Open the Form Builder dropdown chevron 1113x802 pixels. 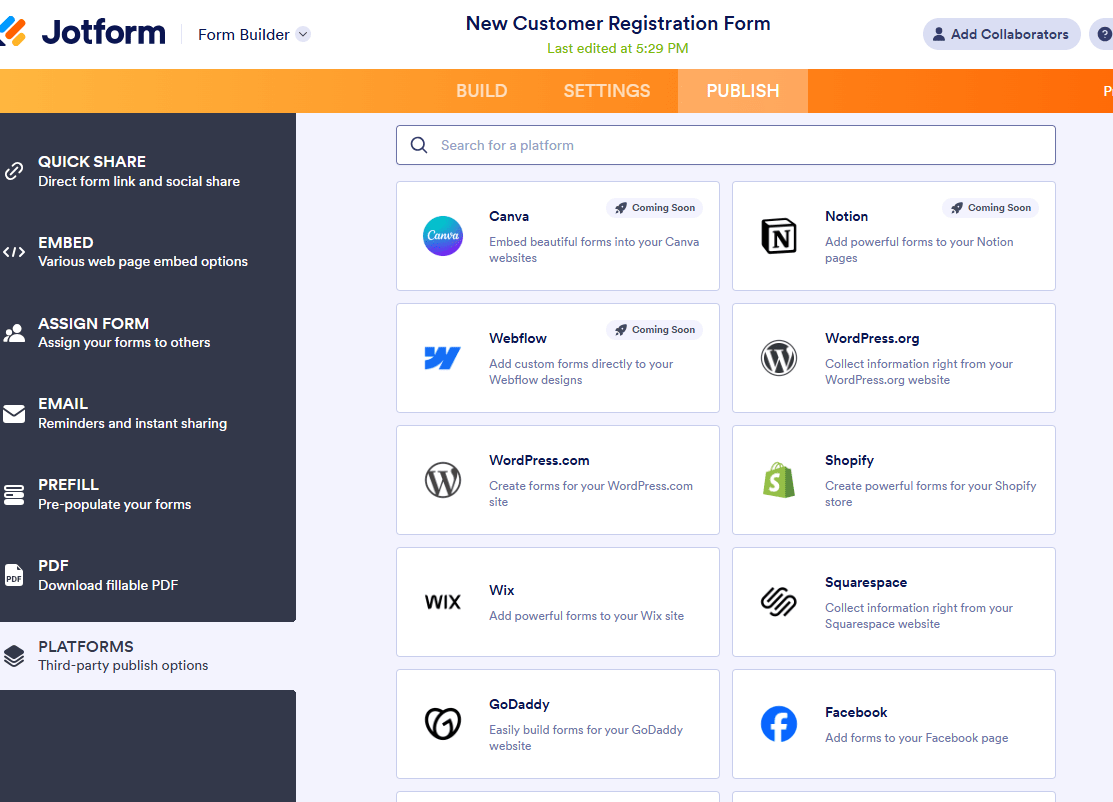[x=303, y=34]
